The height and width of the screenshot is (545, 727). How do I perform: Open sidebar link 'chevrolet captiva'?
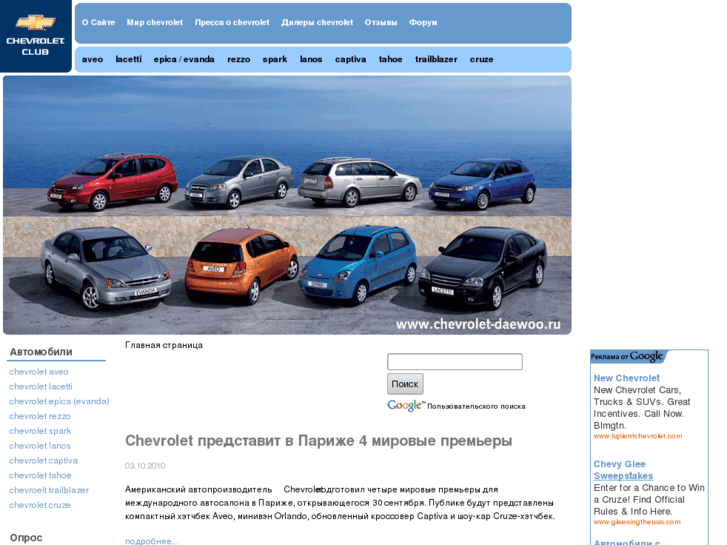tap(43, 461)
